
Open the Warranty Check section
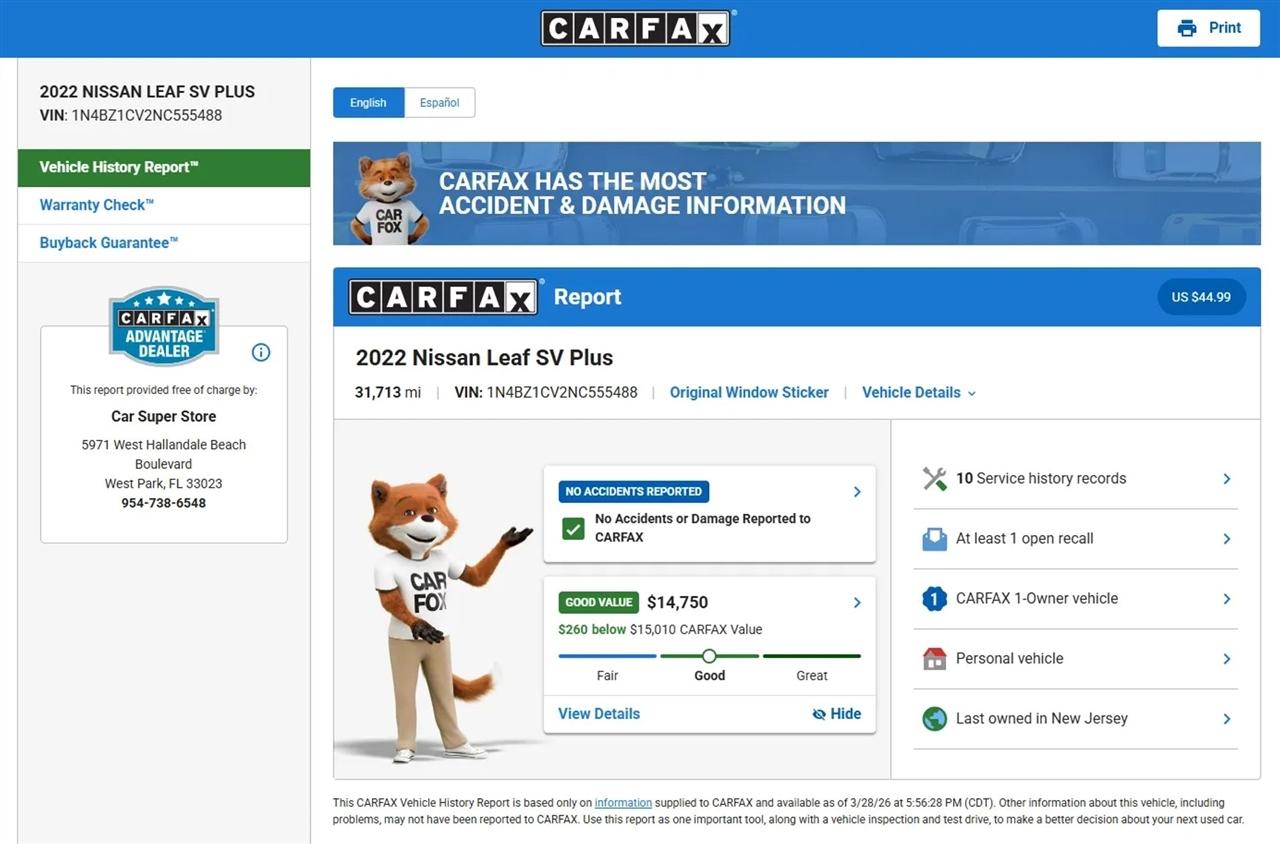(x=97, y=205)
